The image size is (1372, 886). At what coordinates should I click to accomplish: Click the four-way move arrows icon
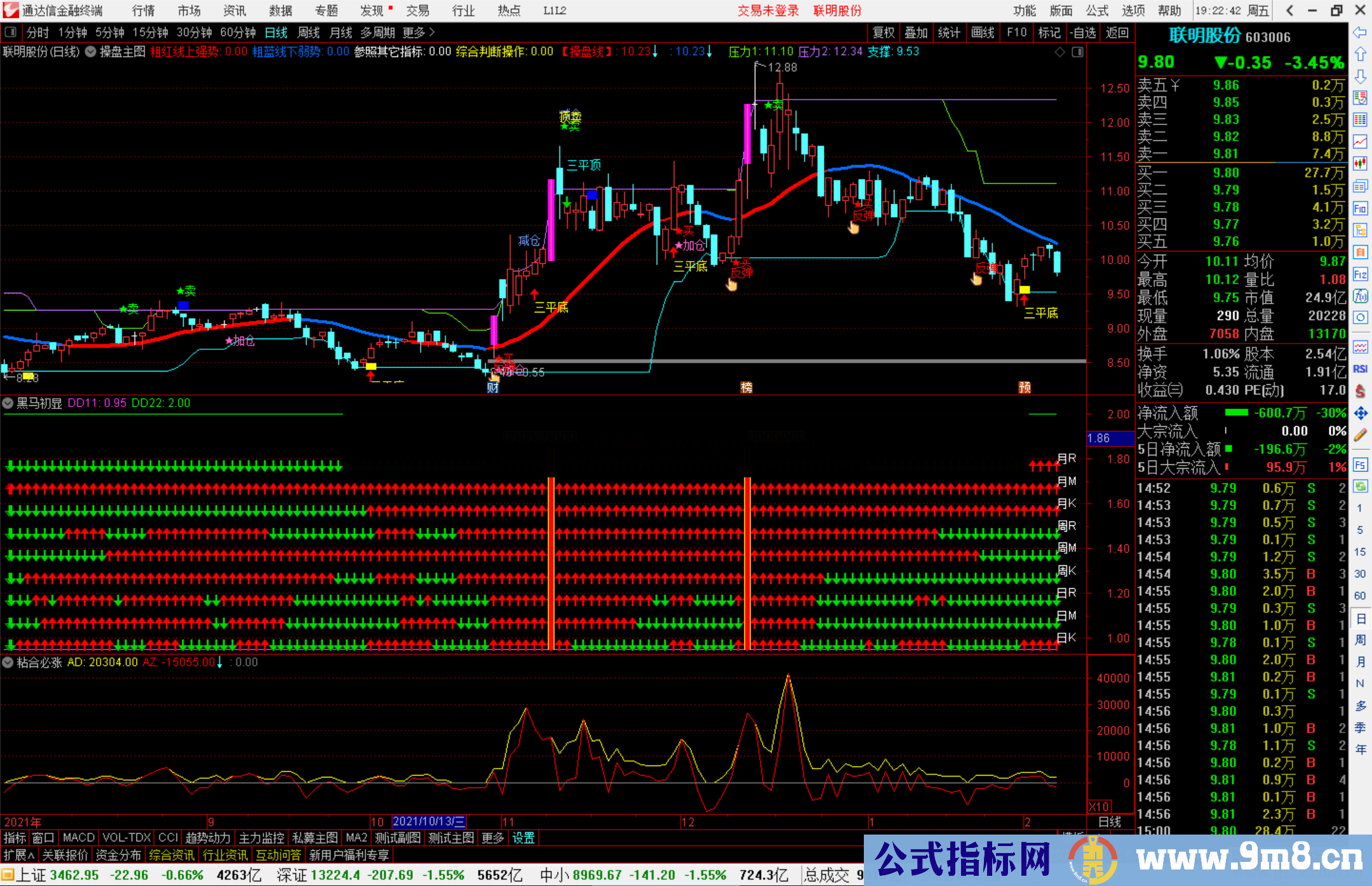pos(1360,413)
